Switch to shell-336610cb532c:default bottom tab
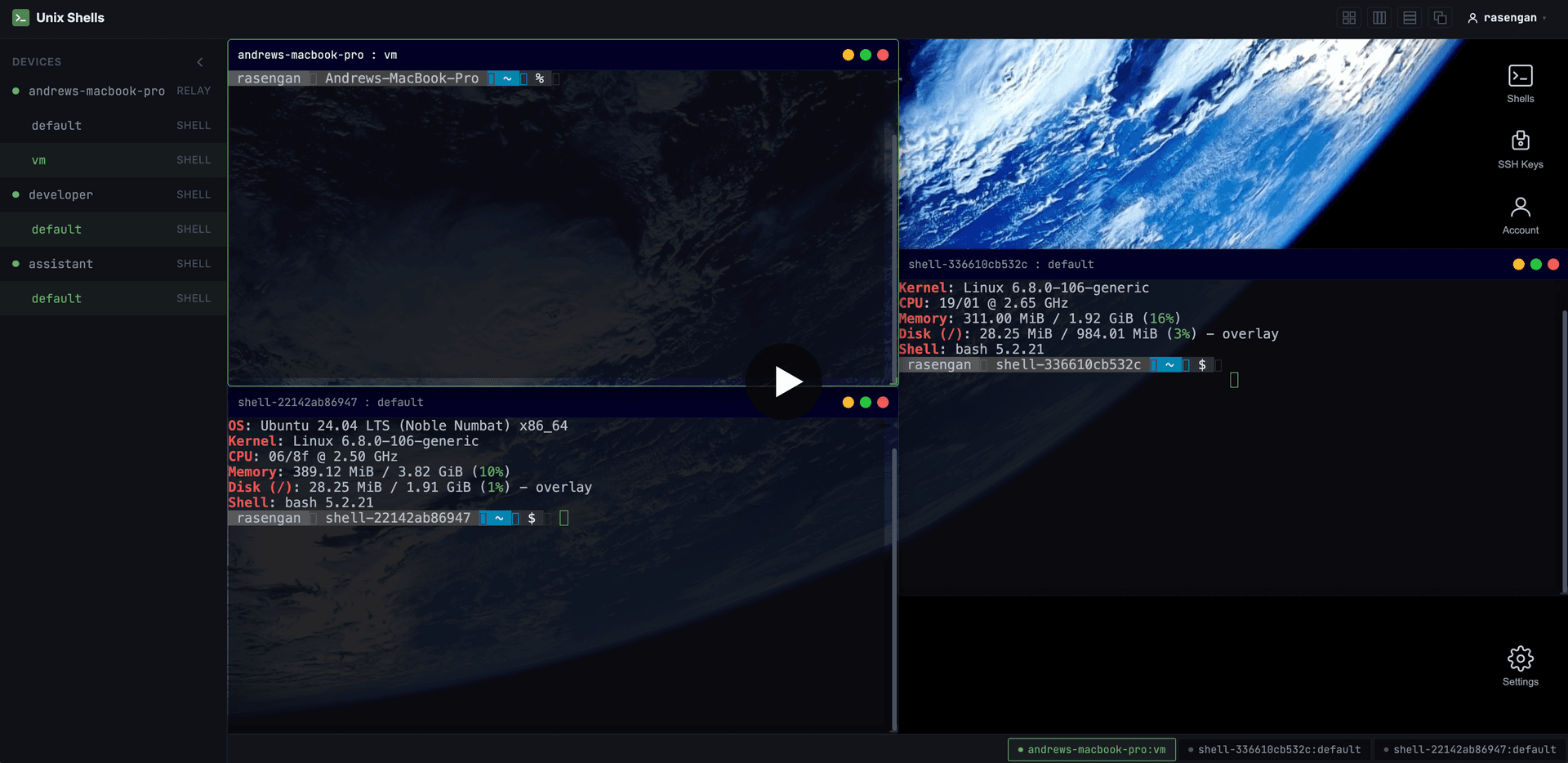 (x=1274, y=750)
